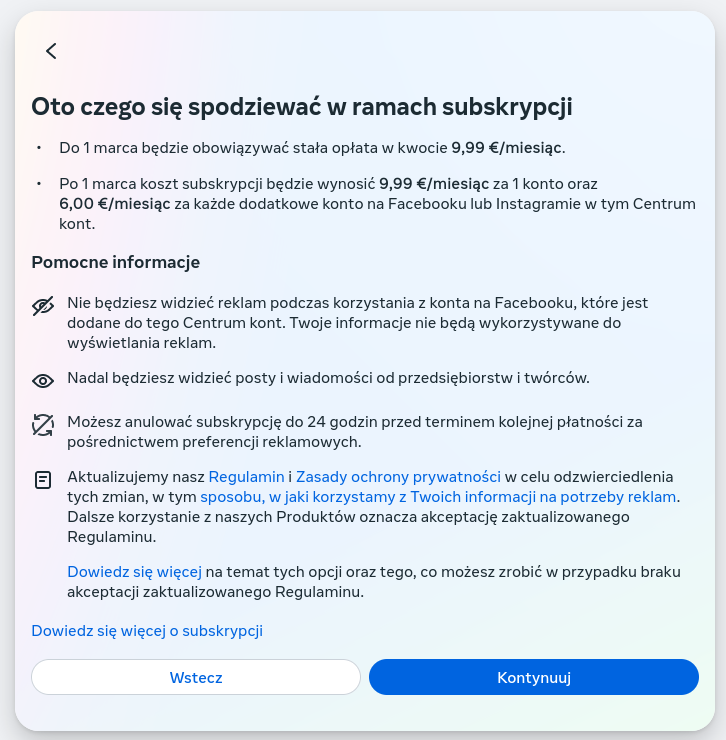The height and width of the screenshot is (740, 726).
Task: Click the heading Oto czego się spodziewać
Action: tap(302, 107)
